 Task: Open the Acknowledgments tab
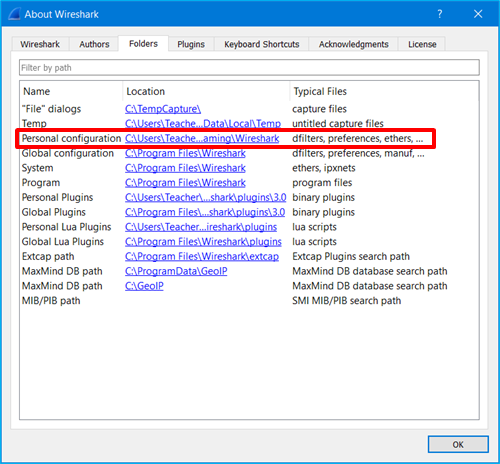(354, 44)
